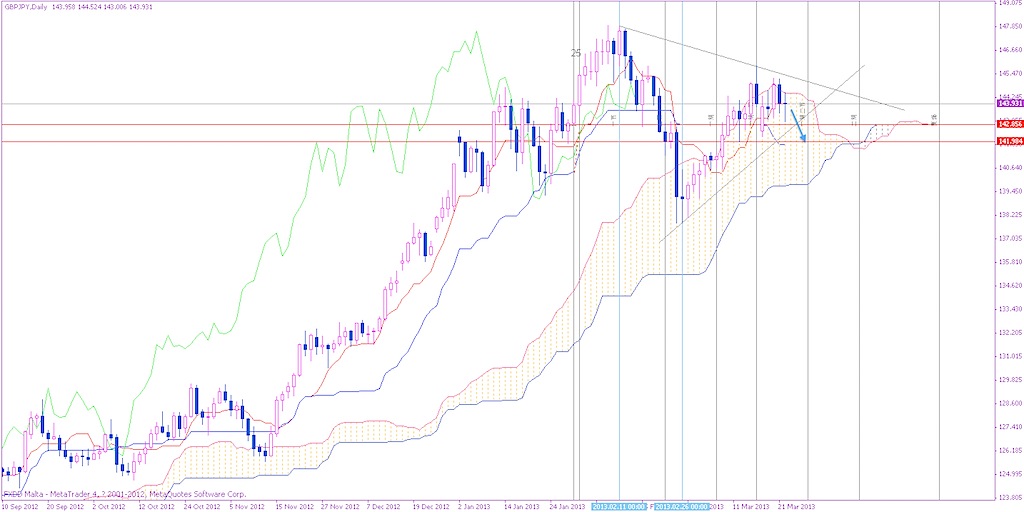Click the 10 Sep 2012 date label
The image size is (1024, 512).
22,507
